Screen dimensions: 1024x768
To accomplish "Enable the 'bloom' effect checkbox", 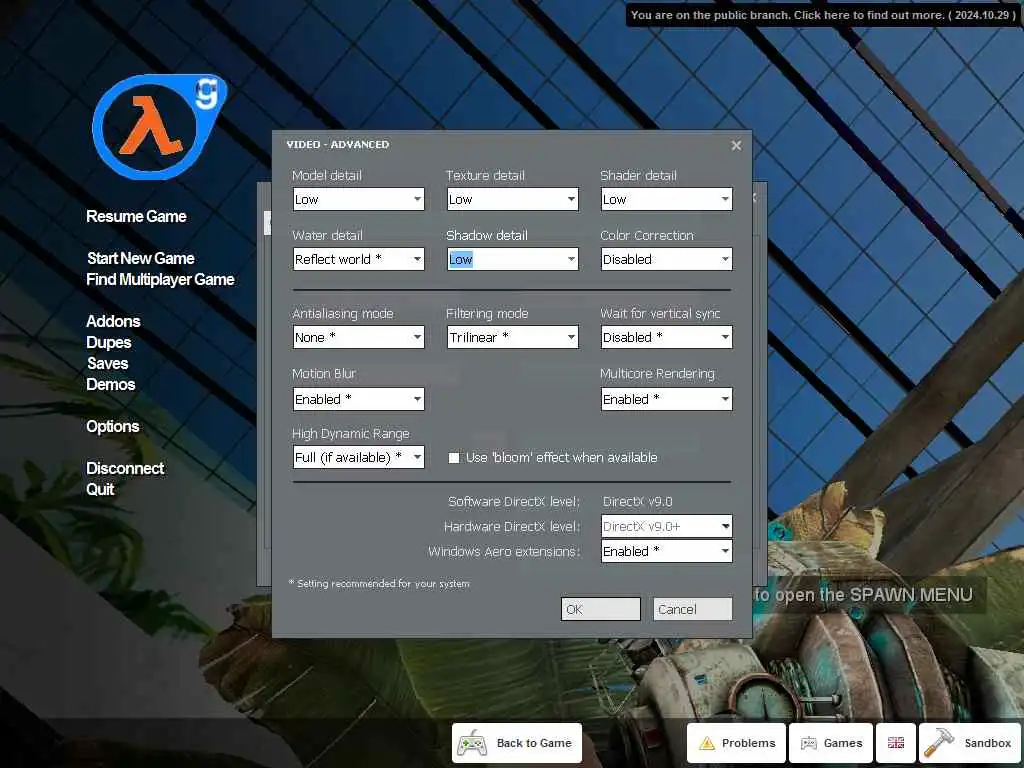I will [x=454, y=458].
